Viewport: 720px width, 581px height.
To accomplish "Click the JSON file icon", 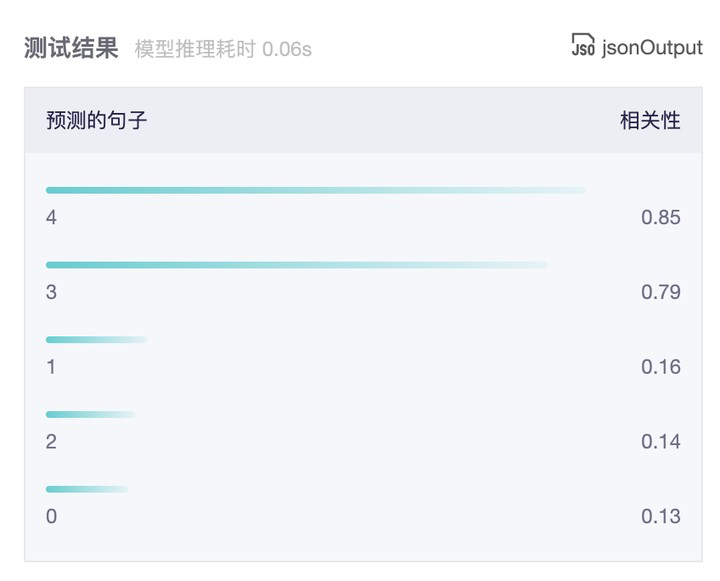I will tap(583, 45).
